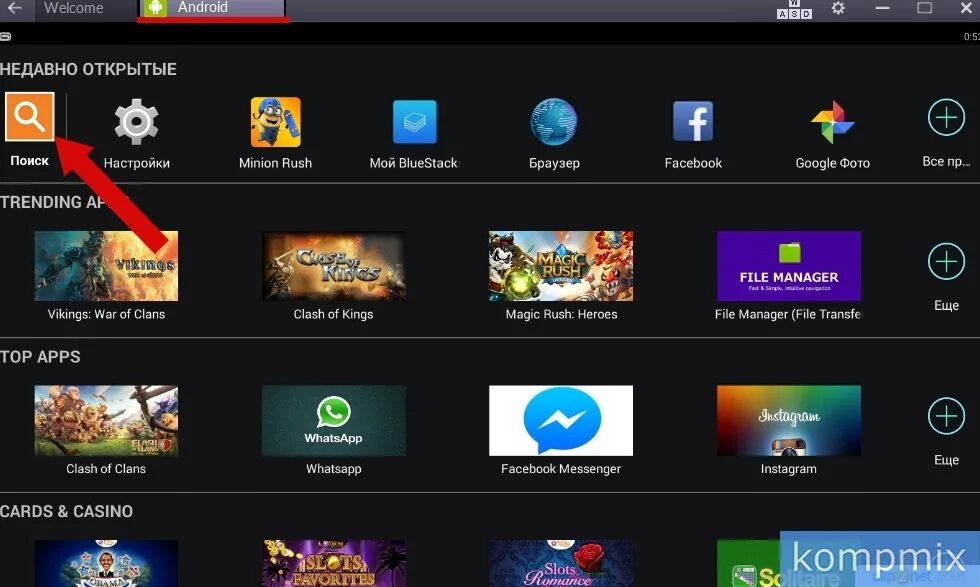
Task: Open BlueStacks settings gear in title bar
Action: tap(838, 8)
